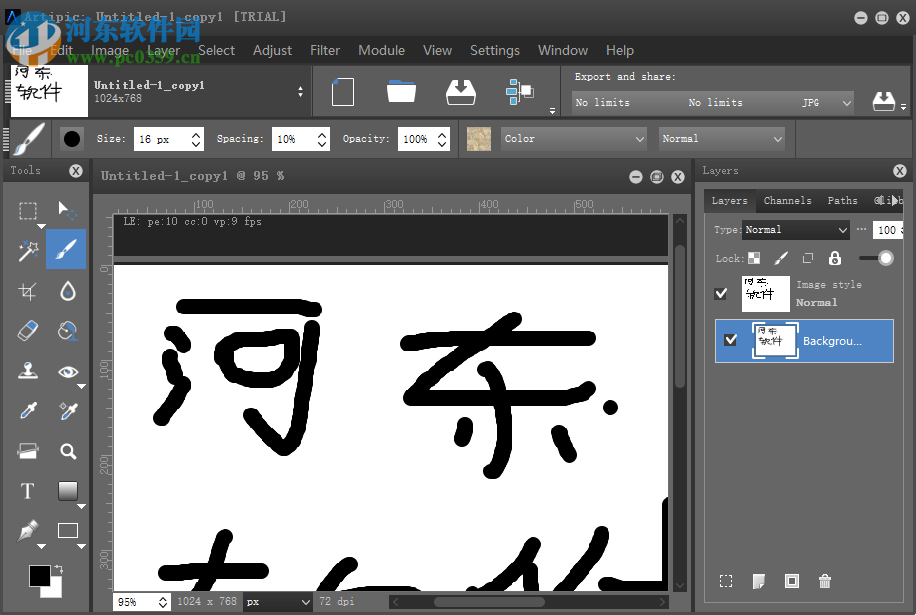This screenshot has height=615, width=916.
Task: Select the Rectangular Selection tool
Action: (x=28, y=210)
